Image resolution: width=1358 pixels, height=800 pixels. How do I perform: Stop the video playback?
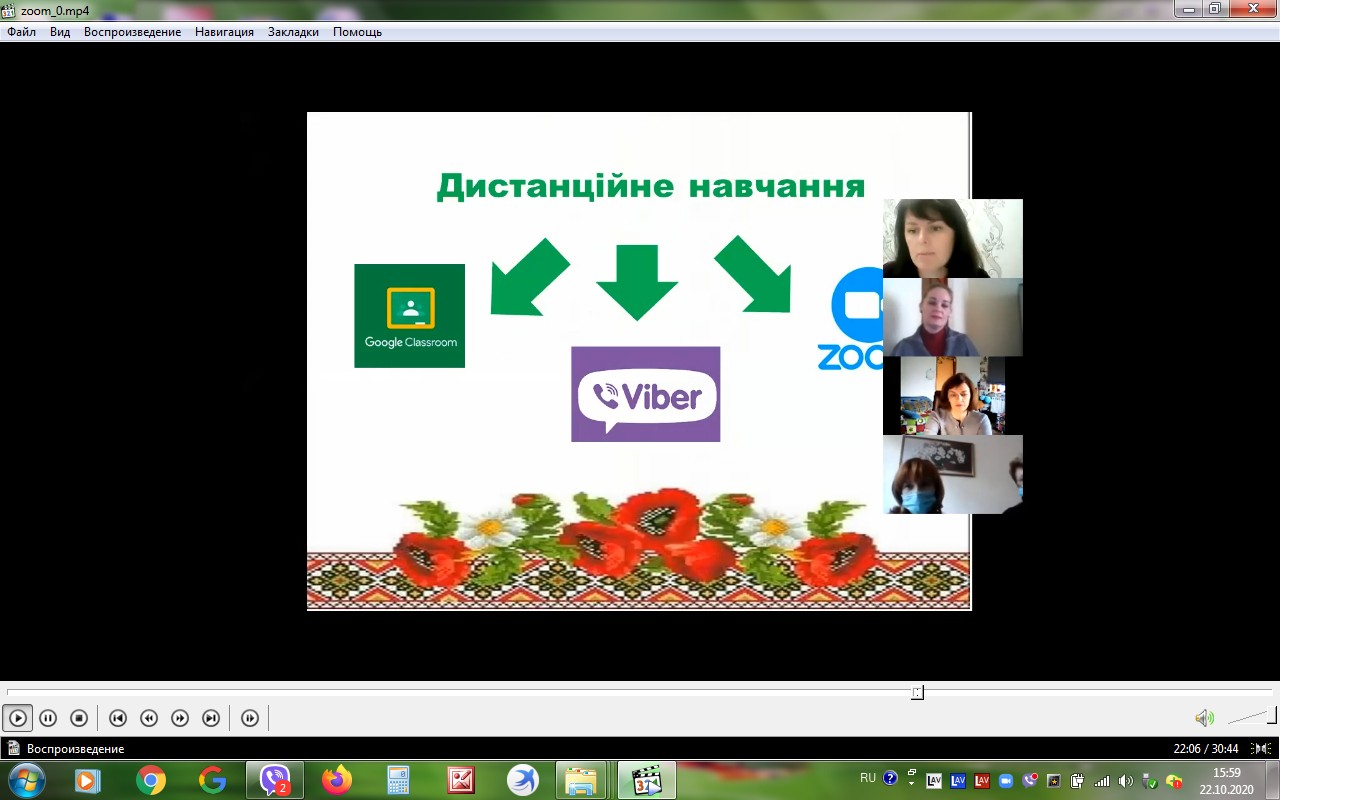click(79, 718)
